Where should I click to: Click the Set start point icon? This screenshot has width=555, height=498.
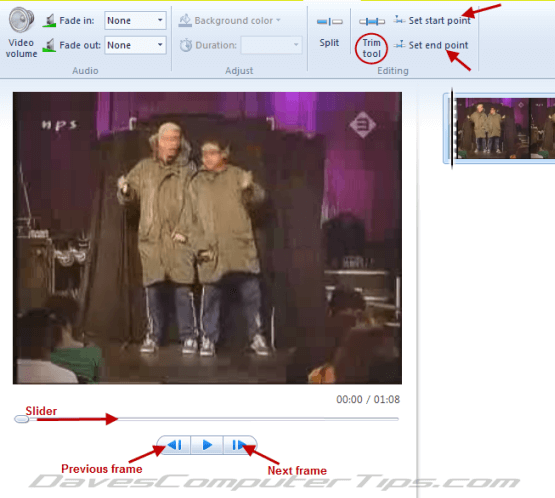coord(399,20)
